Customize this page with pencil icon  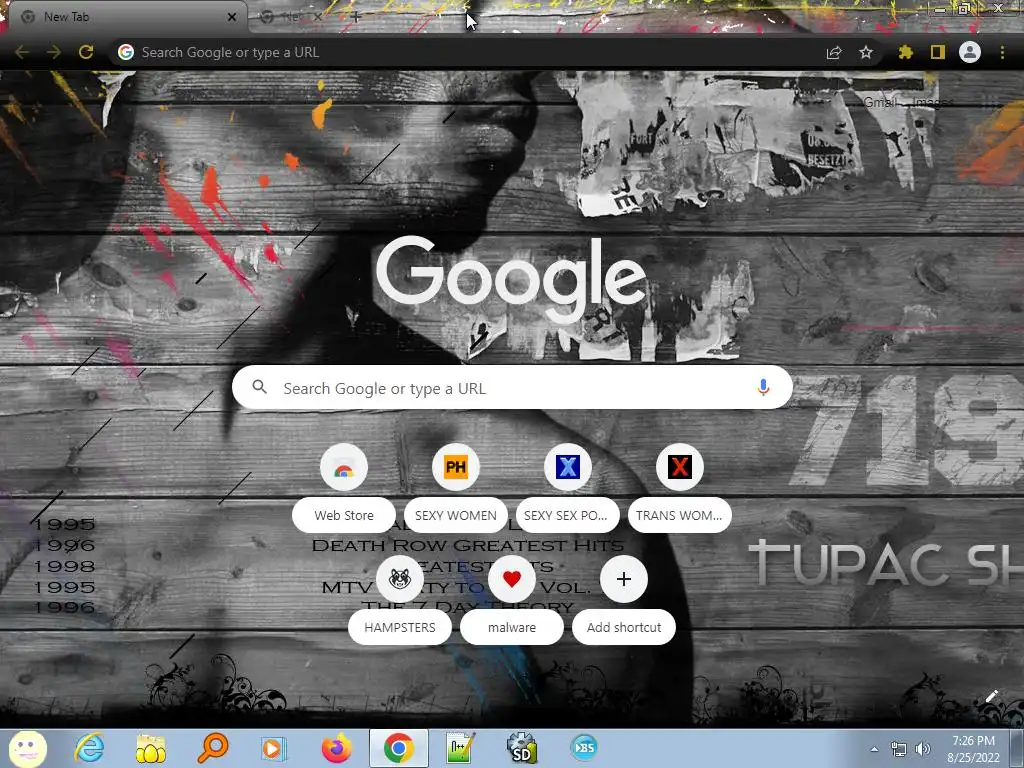(x=991, y=697)
